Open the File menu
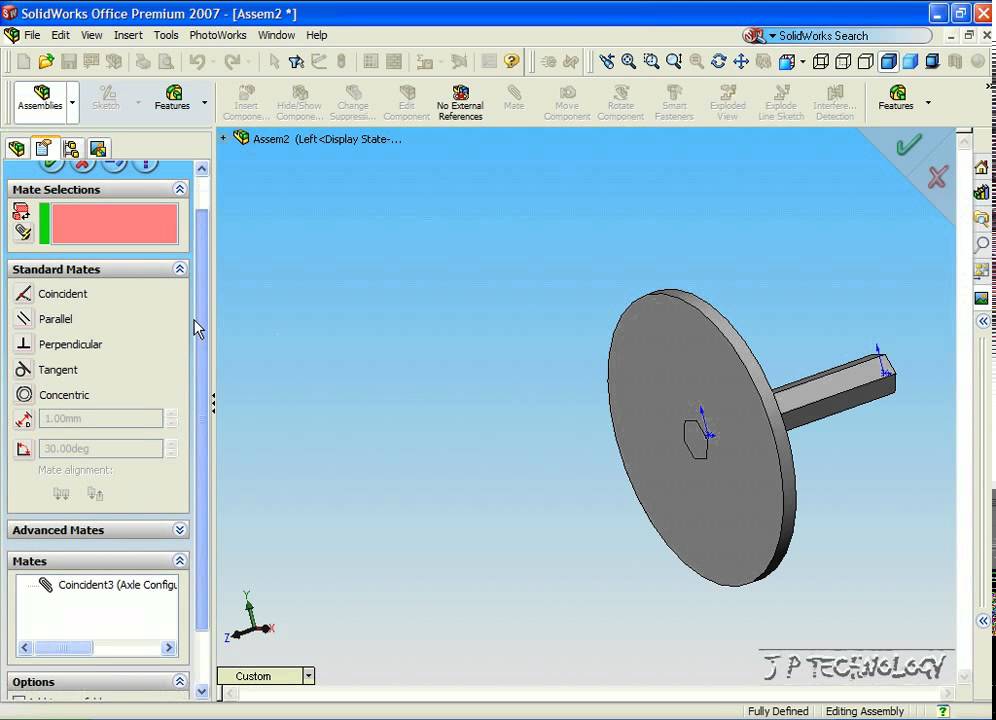 coord(32,35)
